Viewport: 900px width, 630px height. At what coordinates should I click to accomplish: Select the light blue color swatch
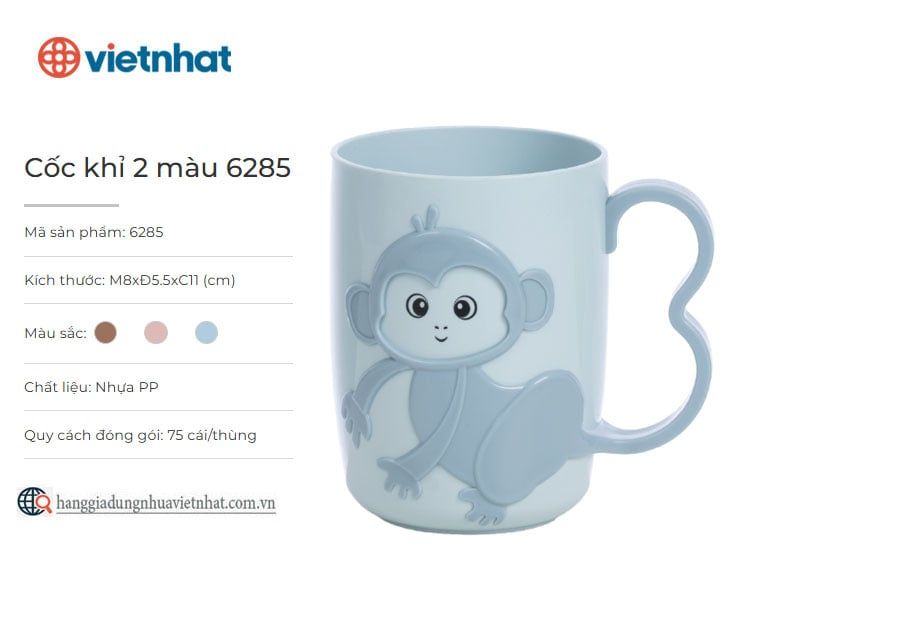tap(207, 332)
